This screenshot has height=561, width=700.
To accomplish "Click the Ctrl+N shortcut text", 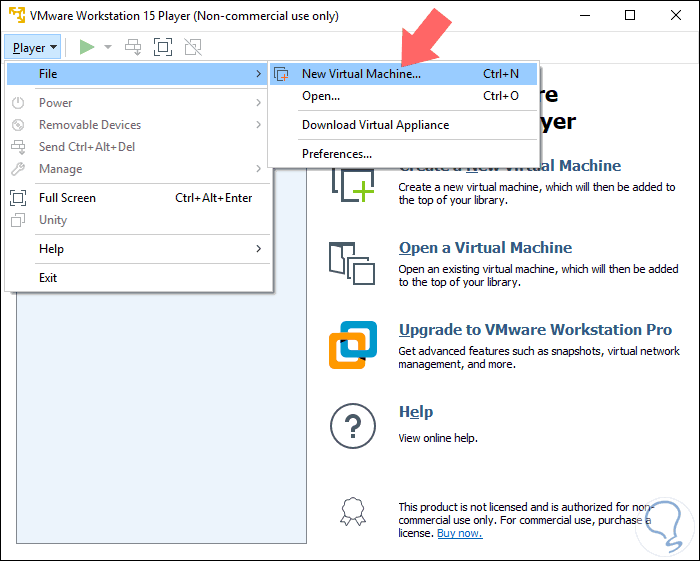I will point(501,74).
